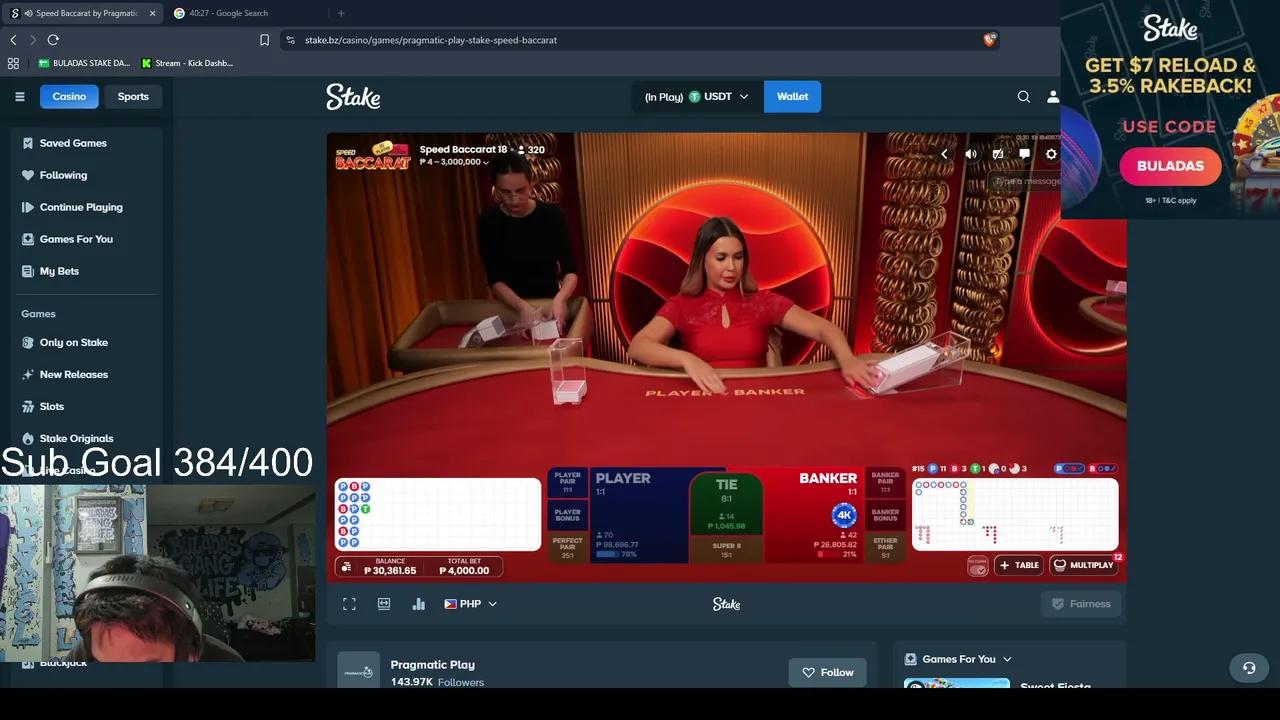Open the live stats bar-chart icon
This screenshot has width=1280, height=720.
(x=418, y=604)
